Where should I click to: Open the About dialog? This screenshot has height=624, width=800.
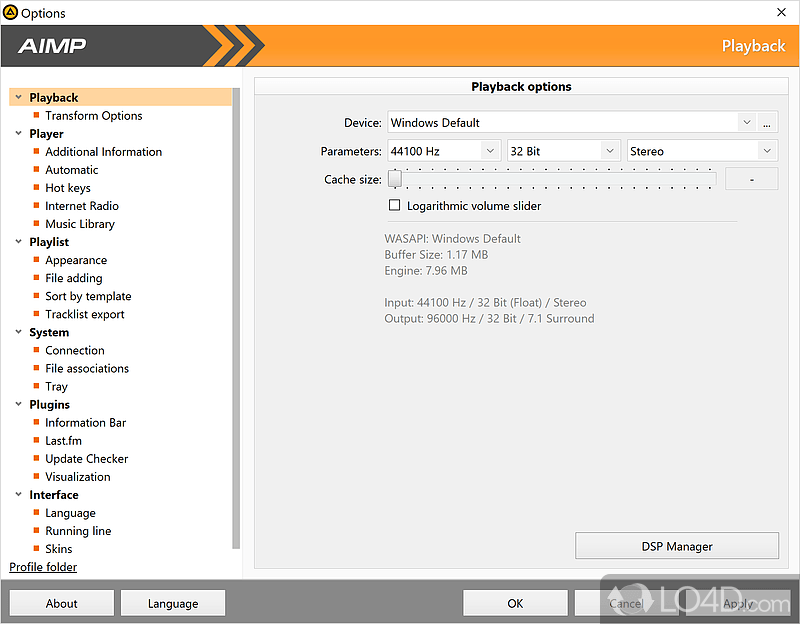click(x=62, y=603)
